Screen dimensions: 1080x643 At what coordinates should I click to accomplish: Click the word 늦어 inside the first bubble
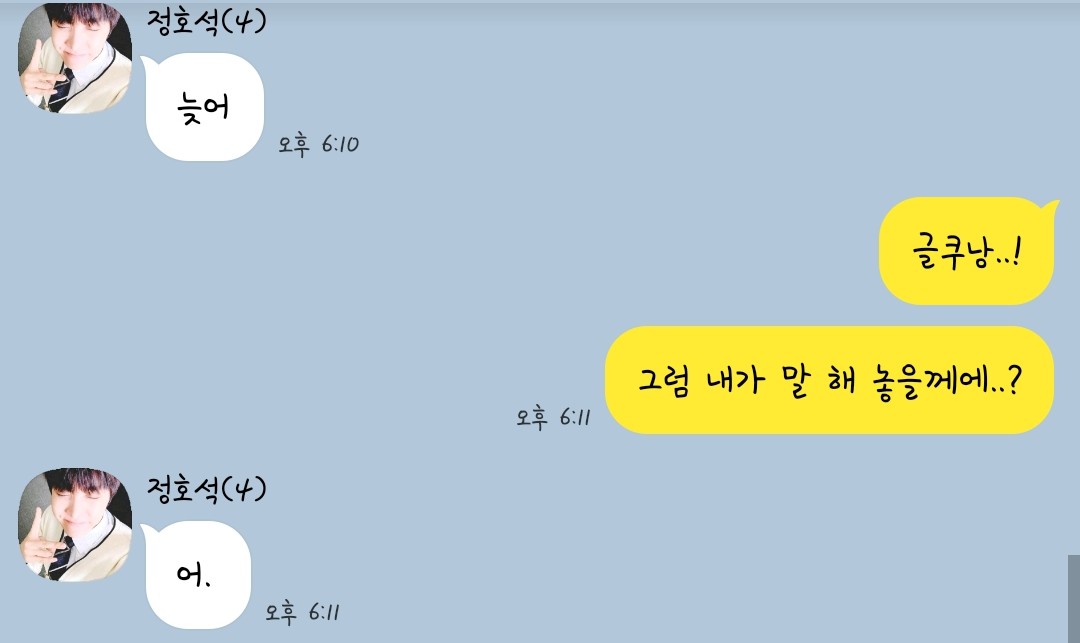click(203, 108)
